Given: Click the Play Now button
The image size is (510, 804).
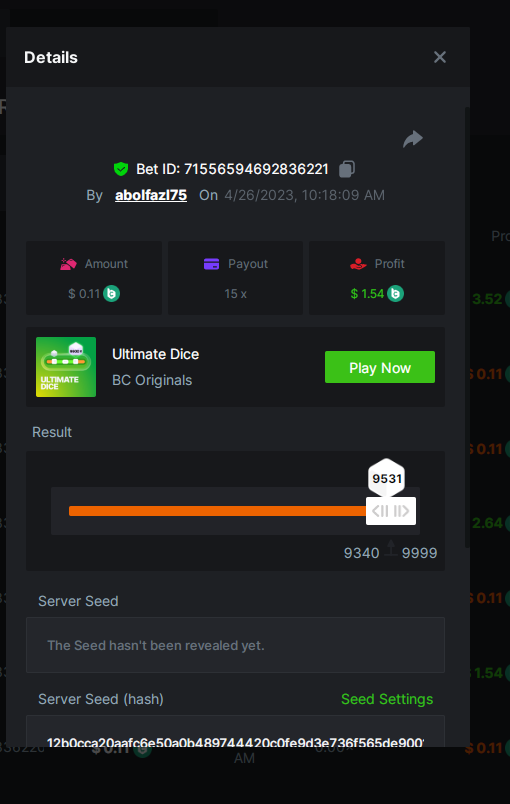Looking at the screenshot, I should tap(380, 367).
